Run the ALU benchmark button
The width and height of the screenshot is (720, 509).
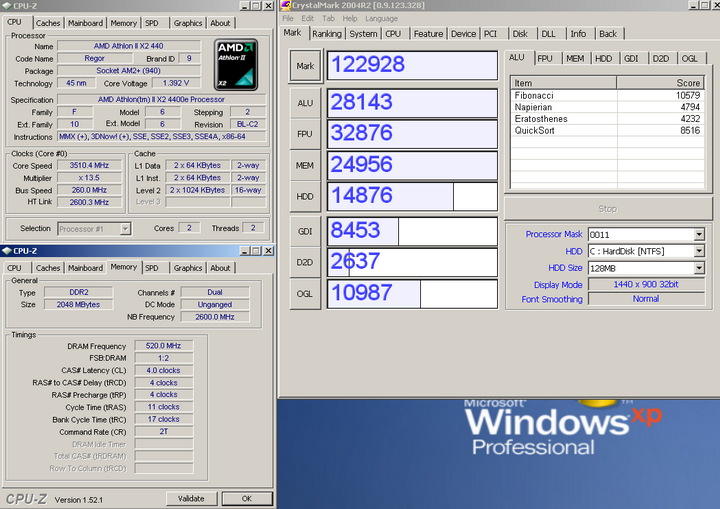(x=305, y=103)
